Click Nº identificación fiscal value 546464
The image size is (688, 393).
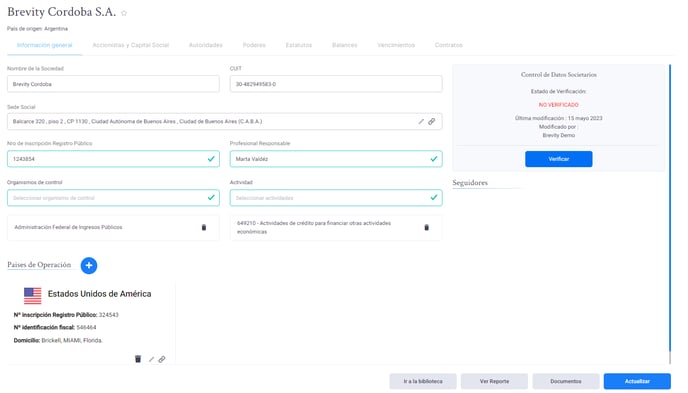click(86, 328)
